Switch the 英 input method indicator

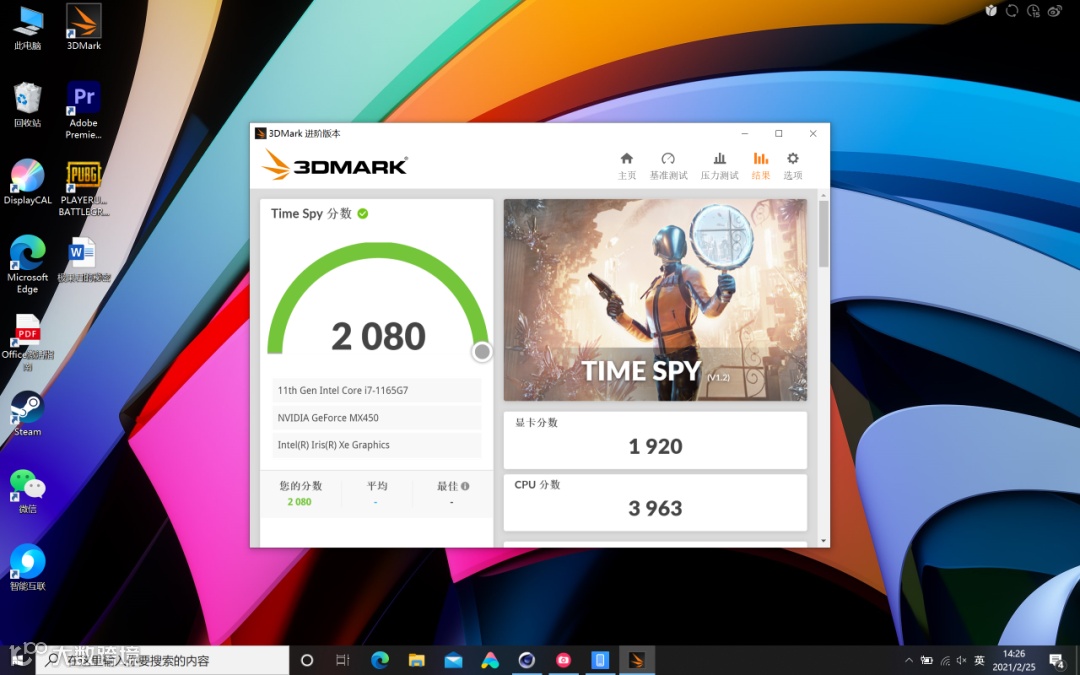click(x=979, y=660)
